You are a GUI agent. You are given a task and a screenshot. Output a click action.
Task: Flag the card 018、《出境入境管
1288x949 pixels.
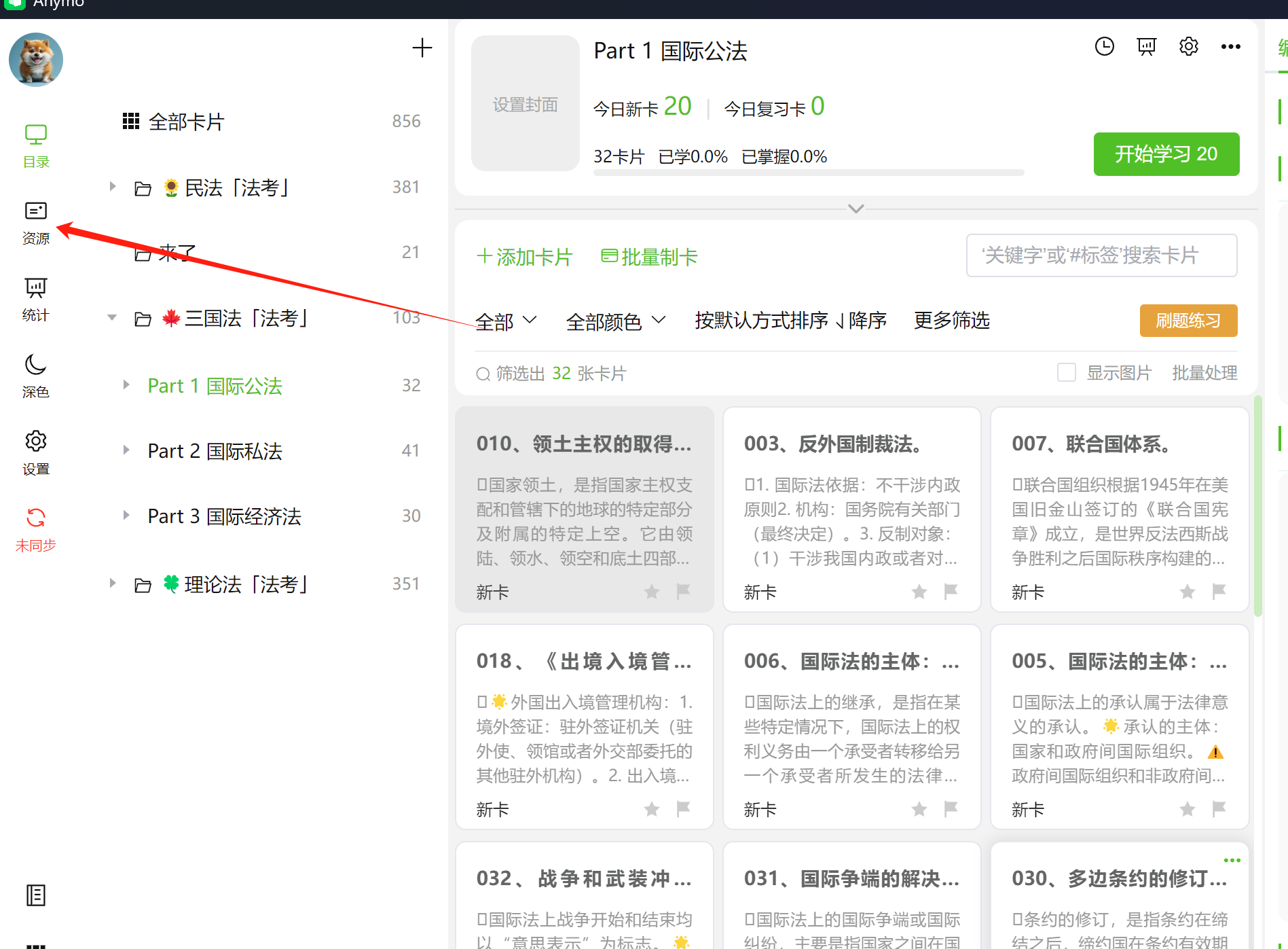683,808
